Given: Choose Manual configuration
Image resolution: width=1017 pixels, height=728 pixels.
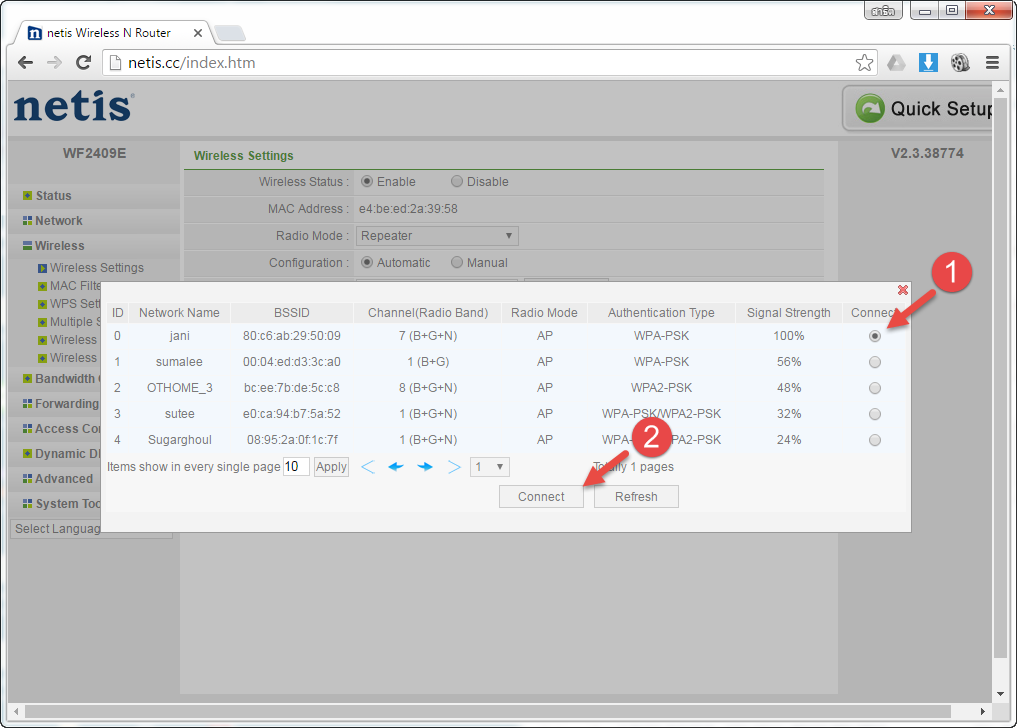Looking at the screenshot, I should pyautogui.click(x=457, y=262).
